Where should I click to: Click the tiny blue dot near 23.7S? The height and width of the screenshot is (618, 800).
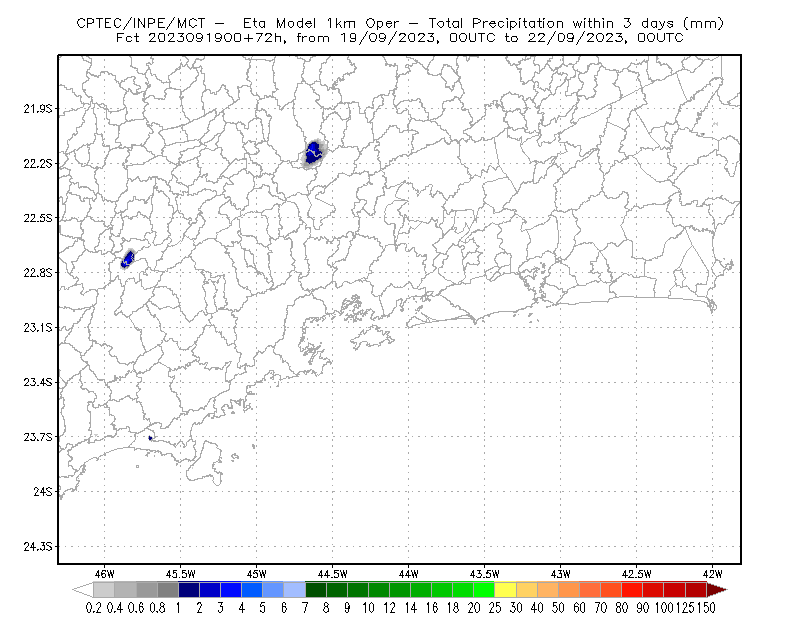[150, 438]
